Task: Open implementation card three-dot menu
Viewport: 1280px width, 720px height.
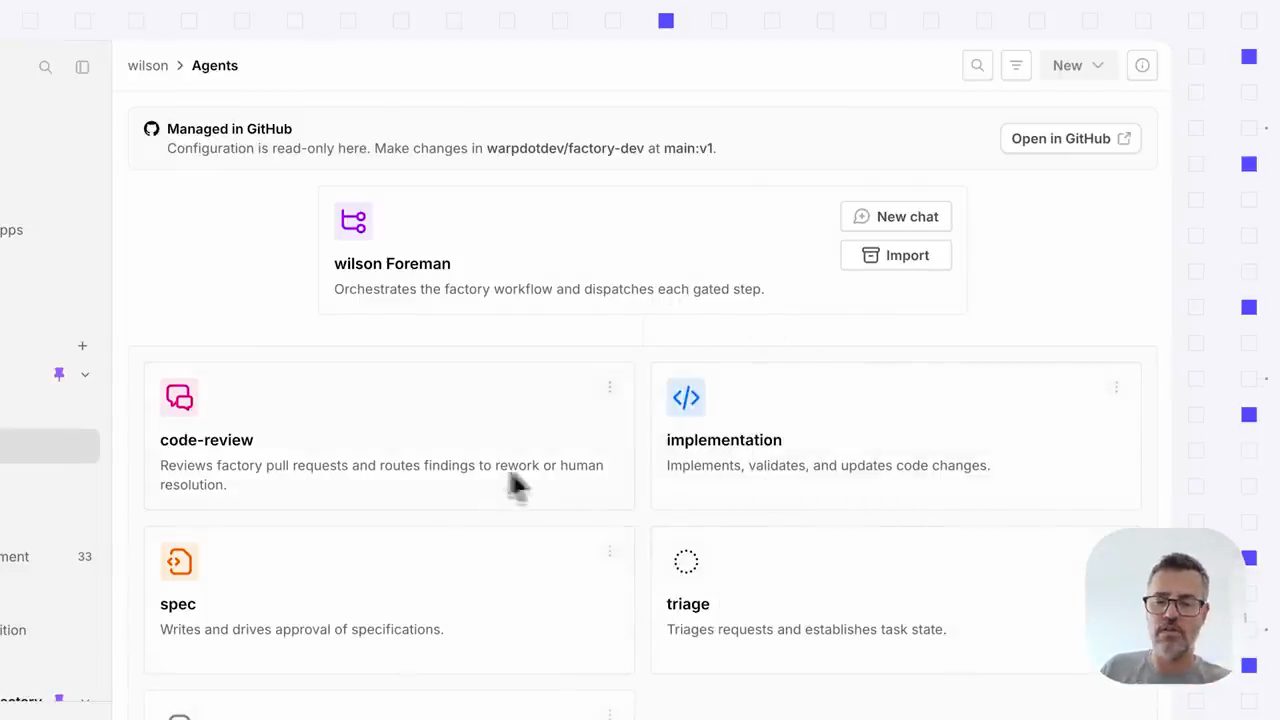Action: [x=1116, y=387]
